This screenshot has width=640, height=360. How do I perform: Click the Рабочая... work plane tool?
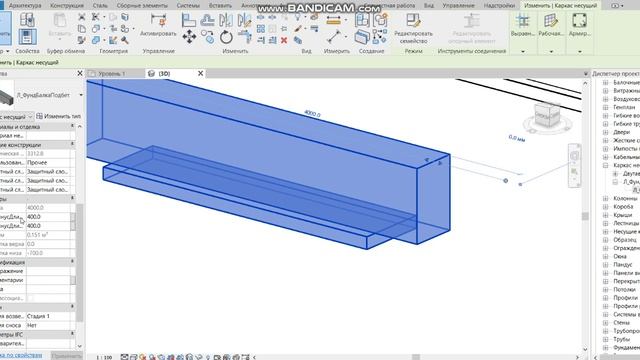click(x=551, y=24)
